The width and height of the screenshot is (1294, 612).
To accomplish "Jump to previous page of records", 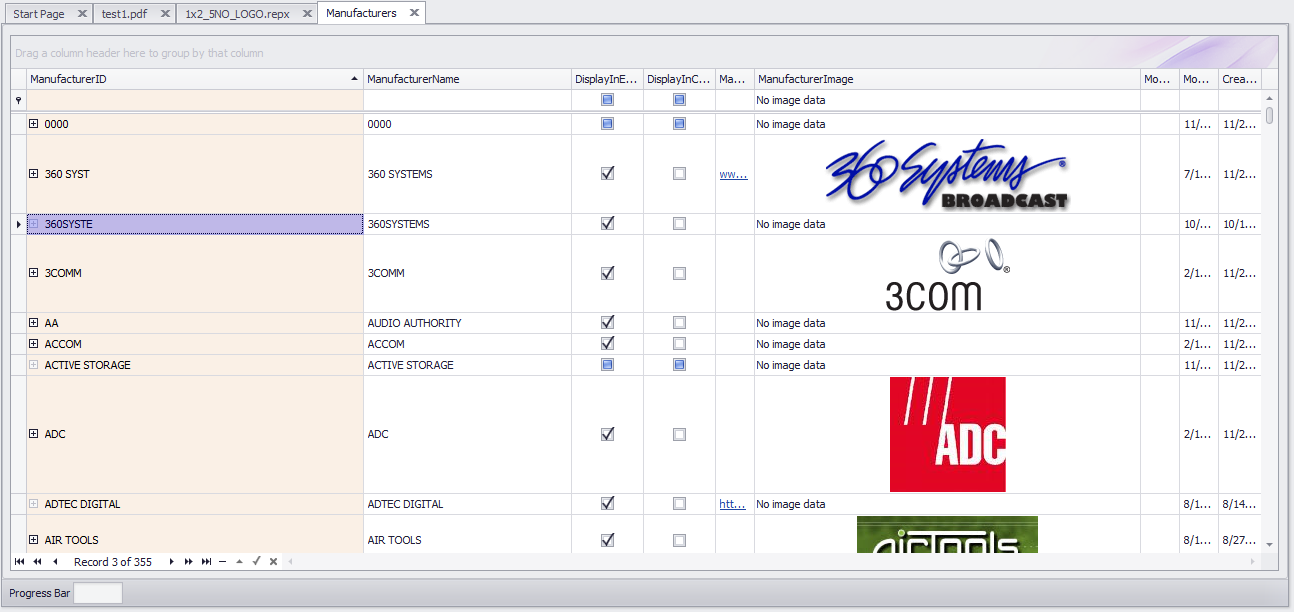I will [x=37, y=562].
